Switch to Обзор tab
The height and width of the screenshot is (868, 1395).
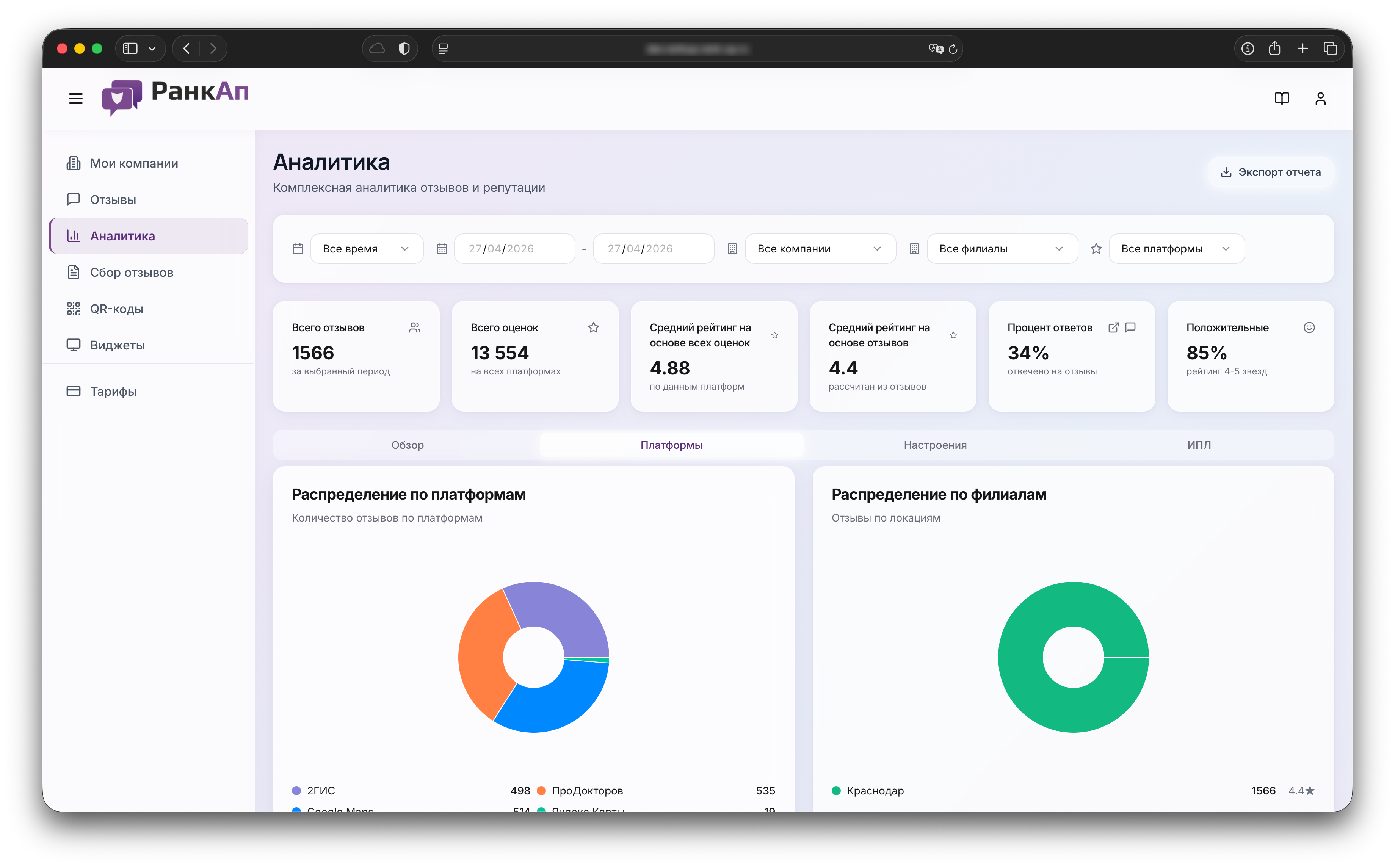(x=408, y=445)
